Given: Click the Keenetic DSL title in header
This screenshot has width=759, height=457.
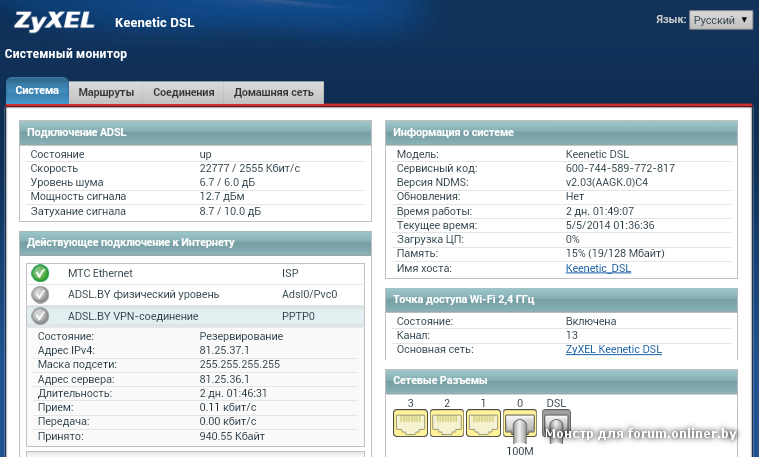Looking at the screenshot, I should [154, 23].
